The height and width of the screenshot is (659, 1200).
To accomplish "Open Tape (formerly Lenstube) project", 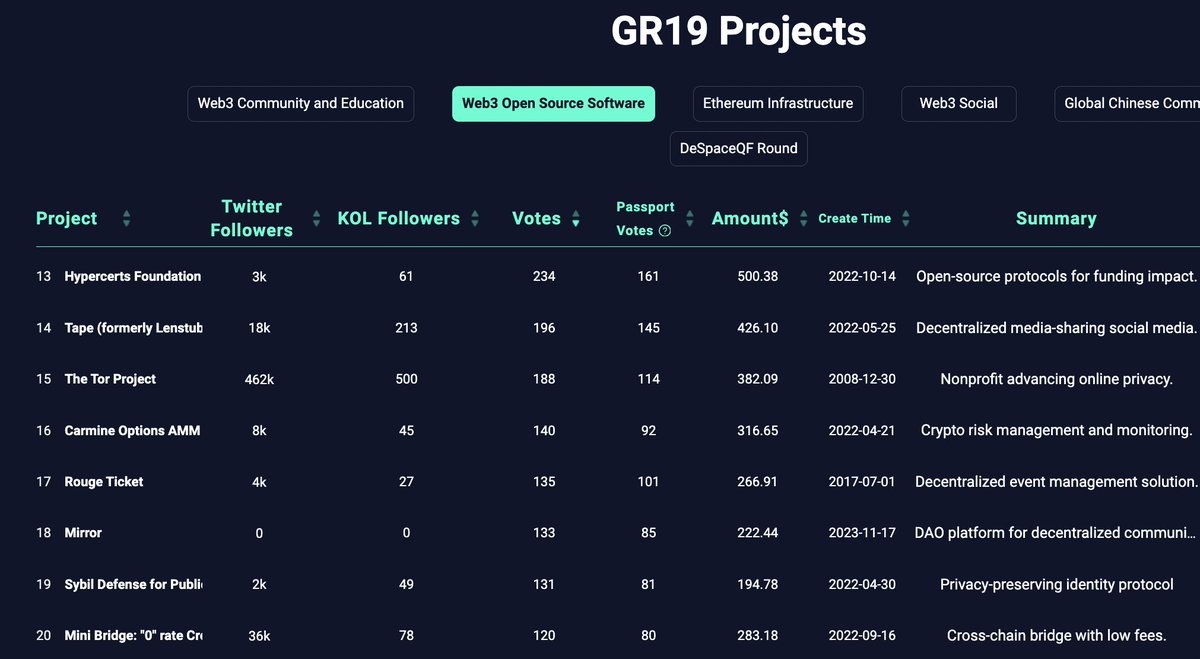I will tap(133, 328).
